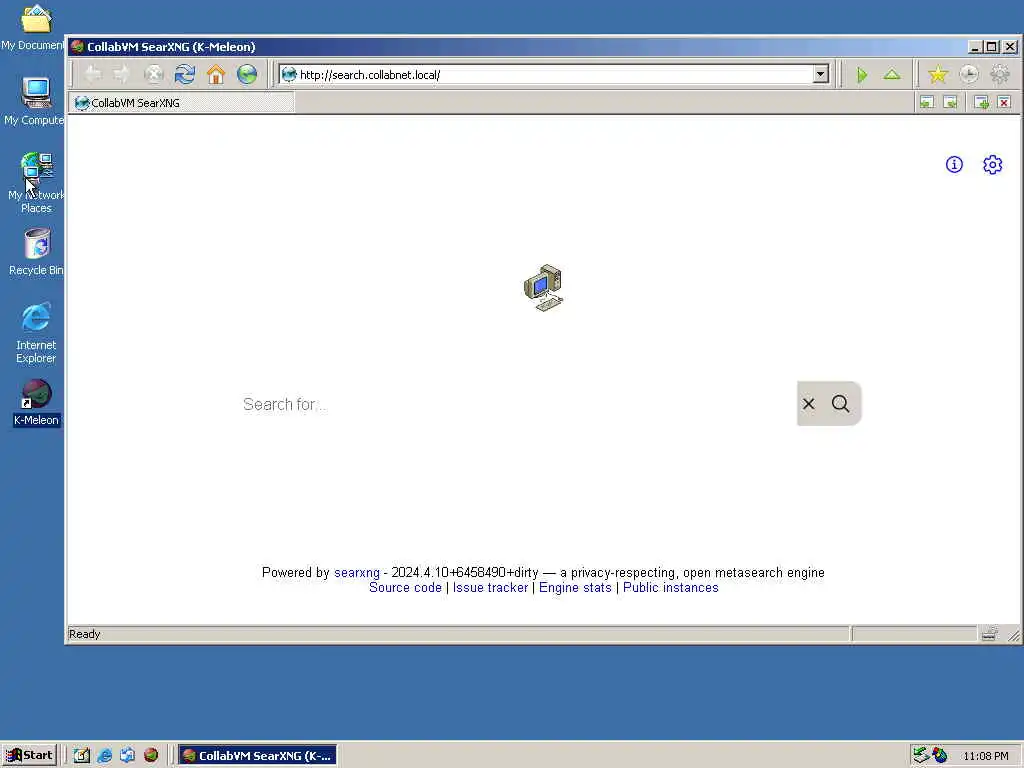This screenshot has height=768, width=1024.
Task: Open the Start menu
Action: click(29, 756)
